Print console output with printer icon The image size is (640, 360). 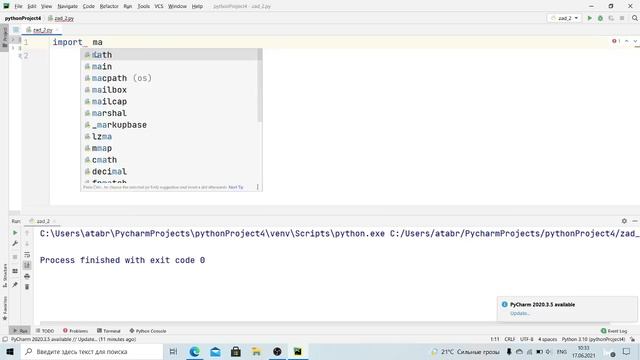[27, 276]
